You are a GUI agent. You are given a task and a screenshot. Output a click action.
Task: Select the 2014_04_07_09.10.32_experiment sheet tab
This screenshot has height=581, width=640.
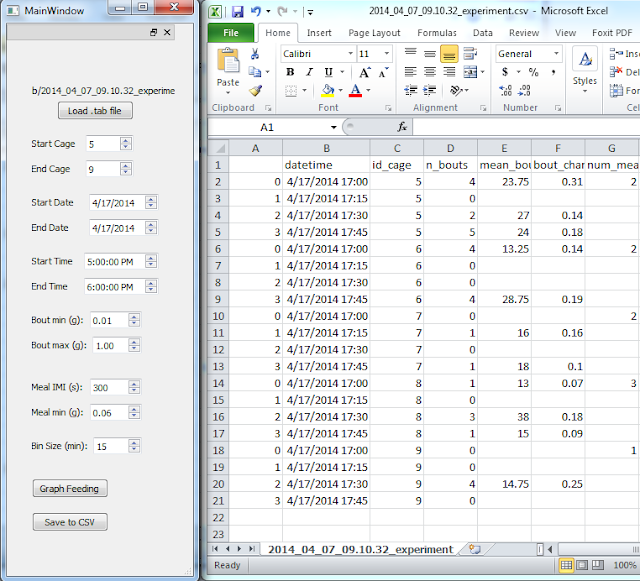360,550
